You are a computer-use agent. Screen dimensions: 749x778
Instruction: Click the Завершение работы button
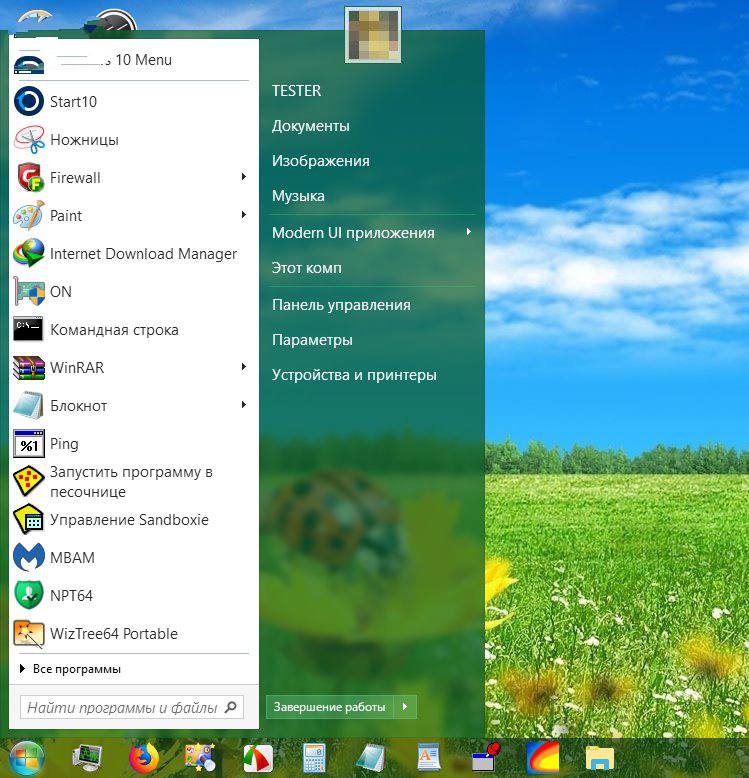coord(330,707)
